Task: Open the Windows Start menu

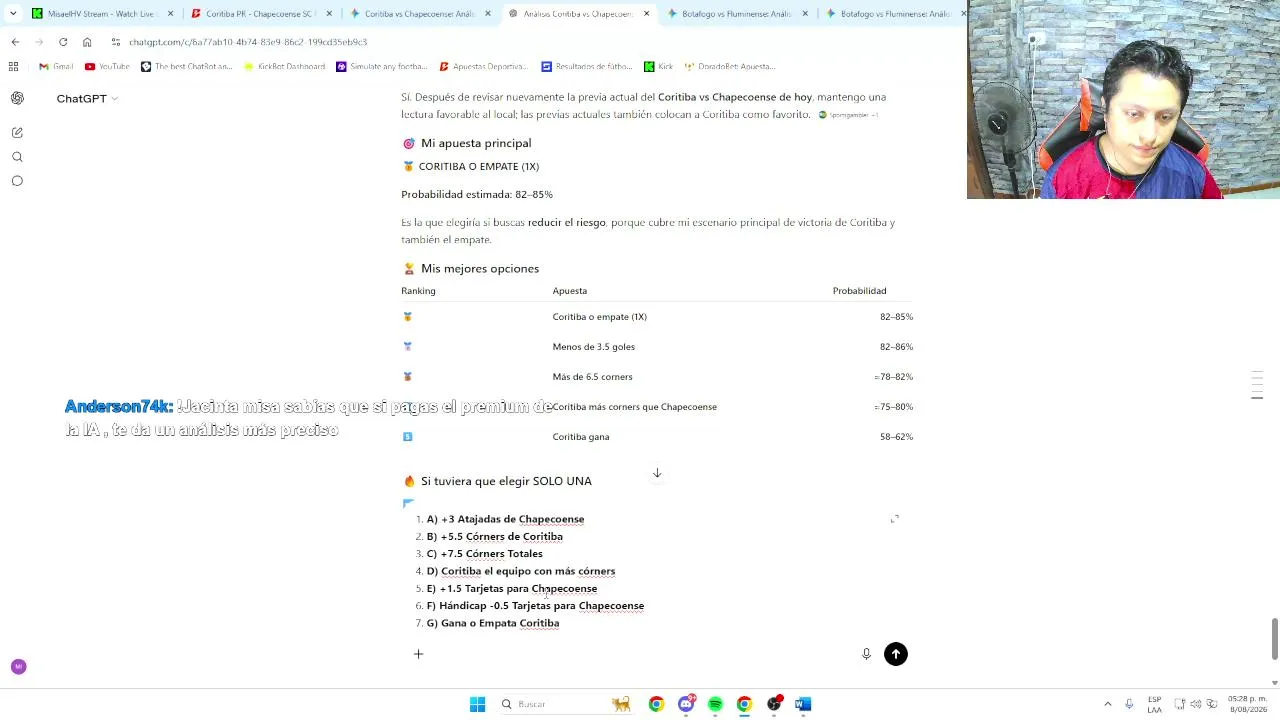Action: 477,704
